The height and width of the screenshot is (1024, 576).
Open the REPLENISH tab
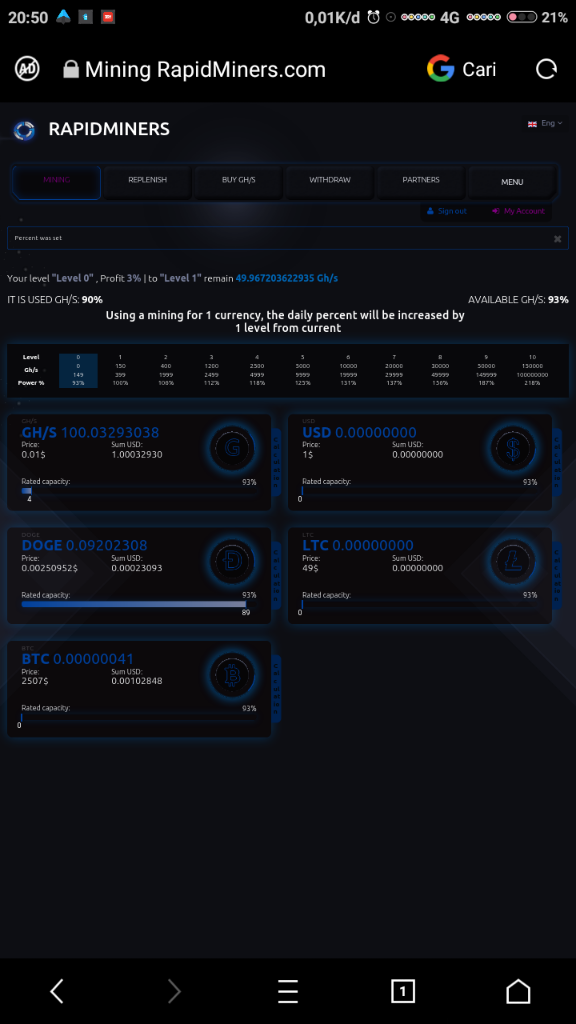point(148,182)
